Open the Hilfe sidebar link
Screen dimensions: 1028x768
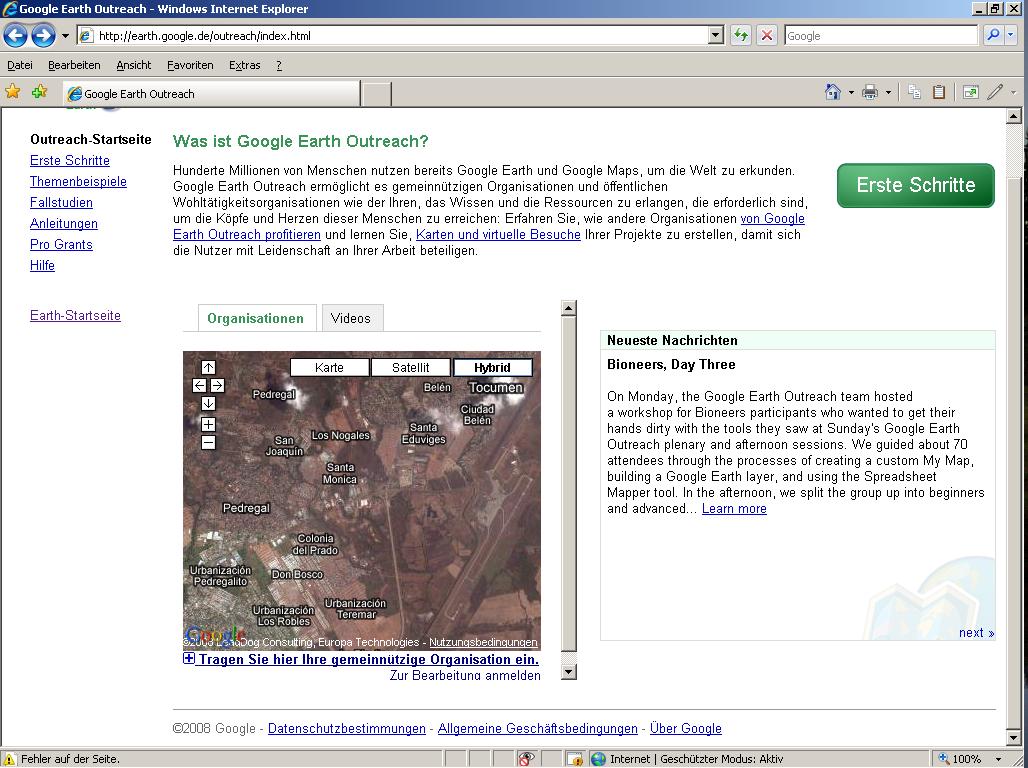(x=42, y=266)
